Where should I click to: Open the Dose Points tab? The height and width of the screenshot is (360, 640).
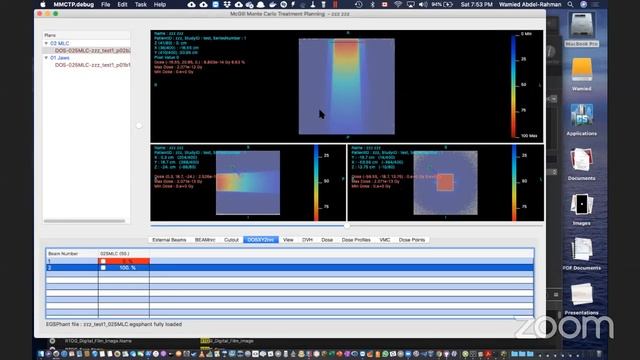coord(412,240)
